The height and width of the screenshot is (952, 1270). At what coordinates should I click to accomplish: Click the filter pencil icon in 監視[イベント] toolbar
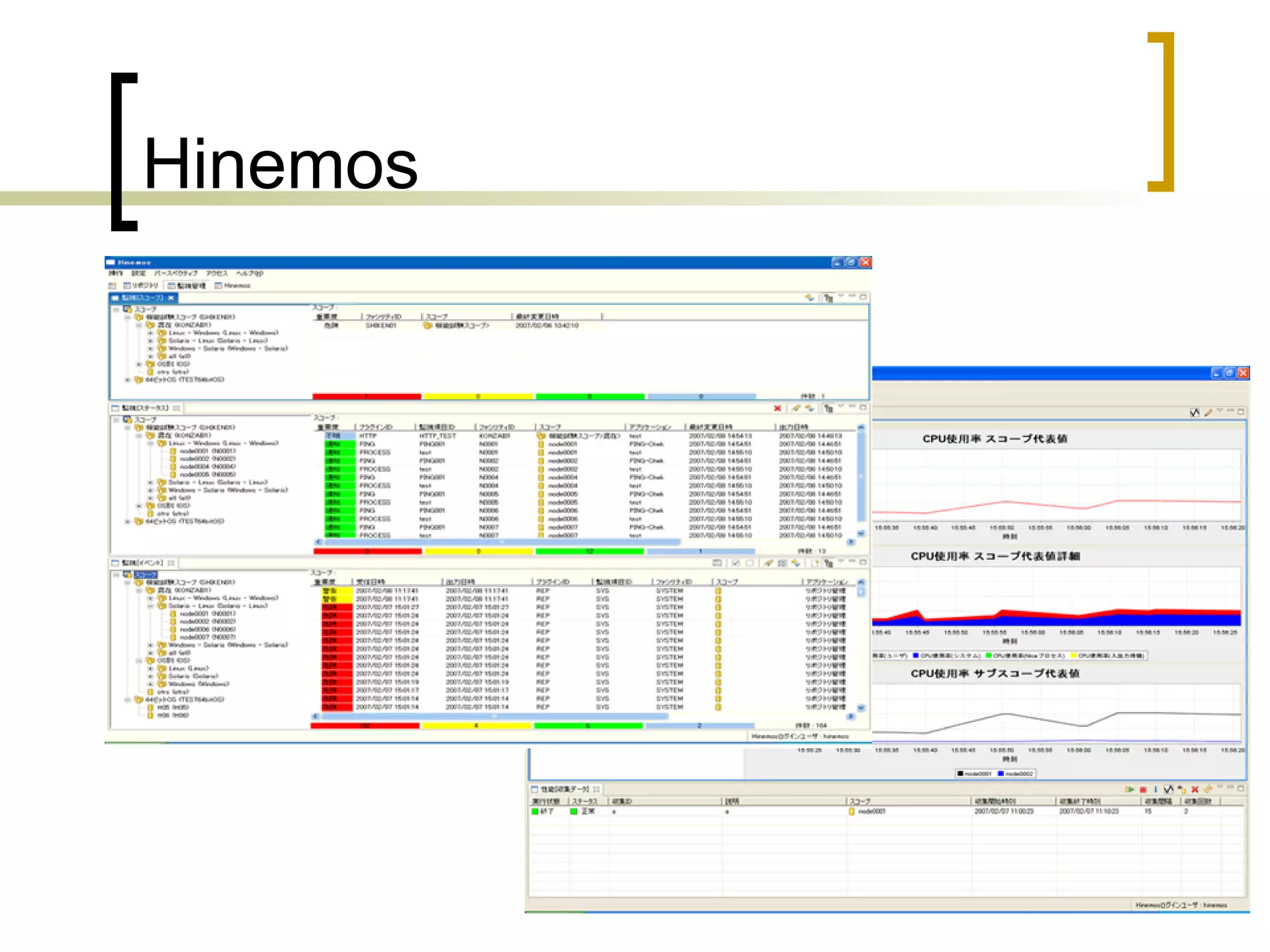[x=768, y=563]
